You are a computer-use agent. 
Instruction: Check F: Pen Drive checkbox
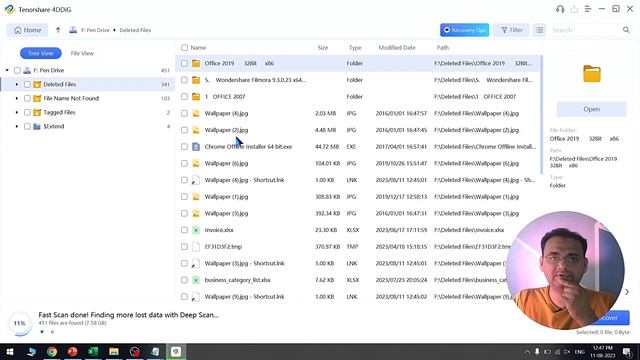(17, 71)
